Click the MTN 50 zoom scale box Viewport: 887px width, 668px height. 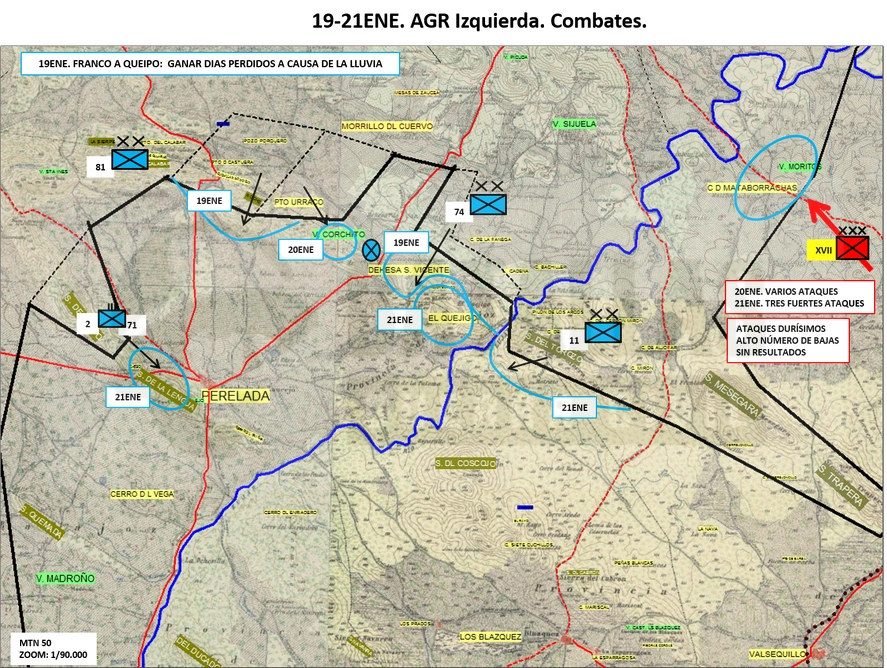tap(54, 649)
